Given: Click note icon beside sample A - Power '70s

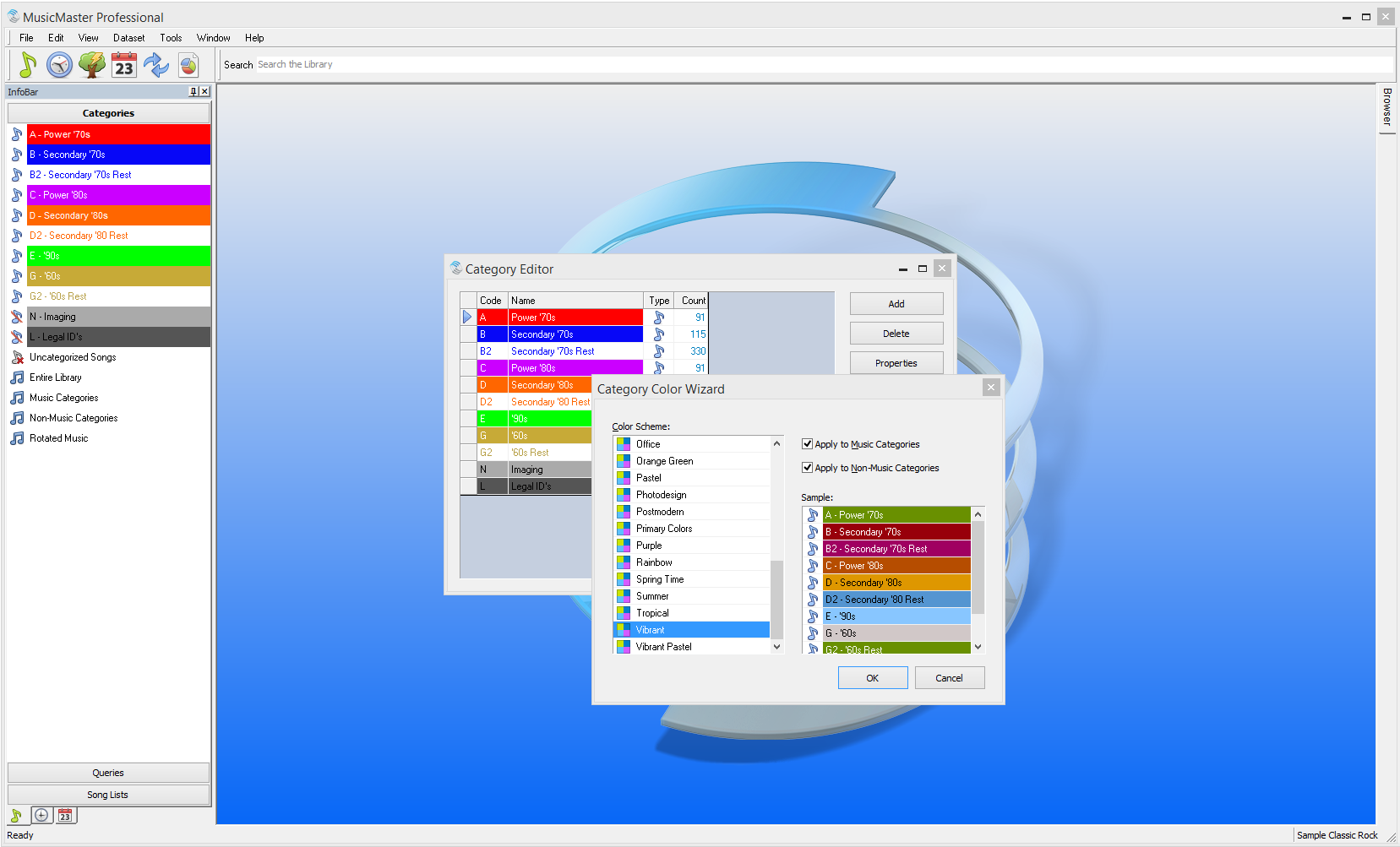Looking at the screenshot, I should coord(813,515).
